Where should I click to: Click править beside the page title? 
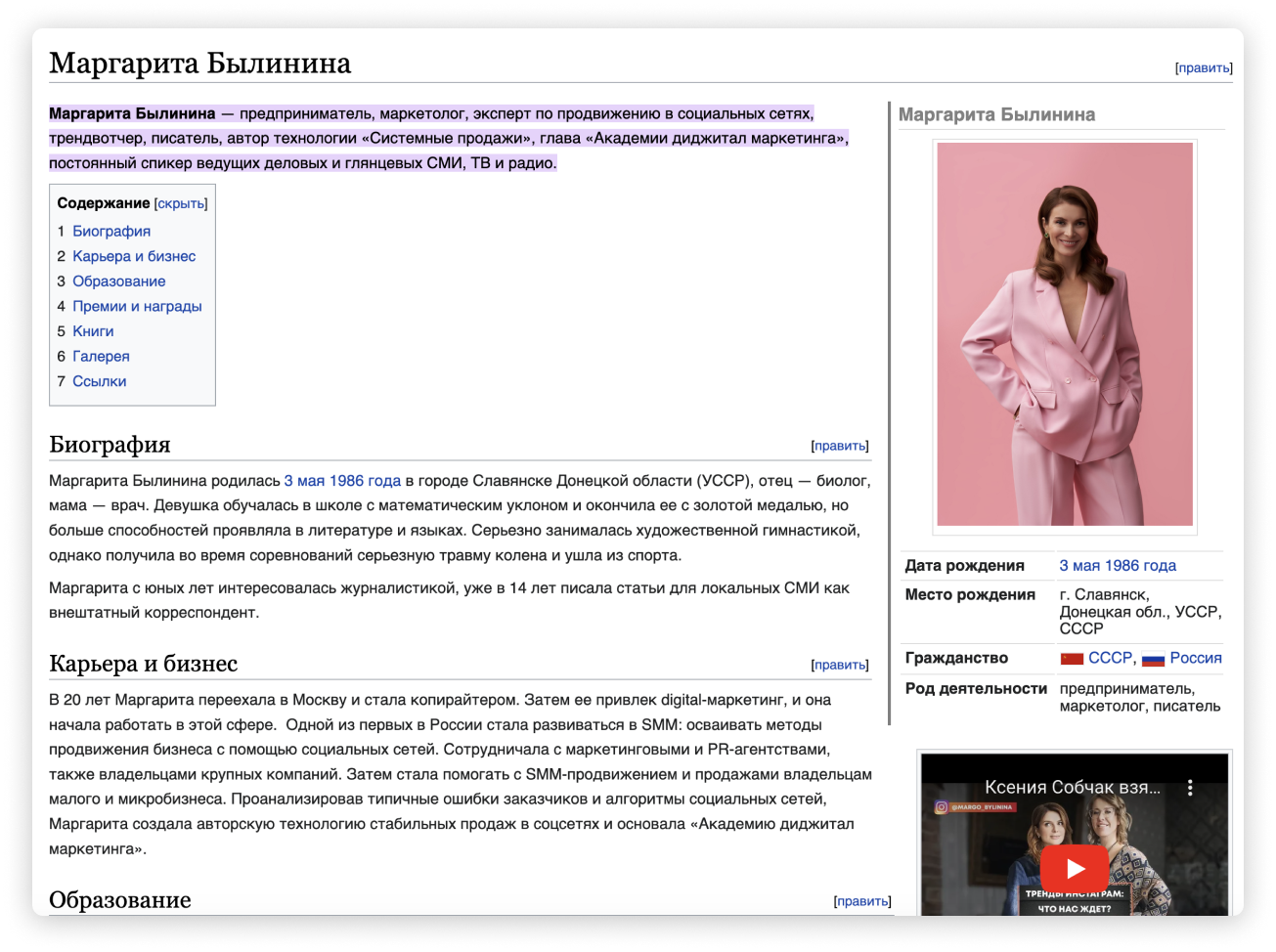[x=1204, y=68]
